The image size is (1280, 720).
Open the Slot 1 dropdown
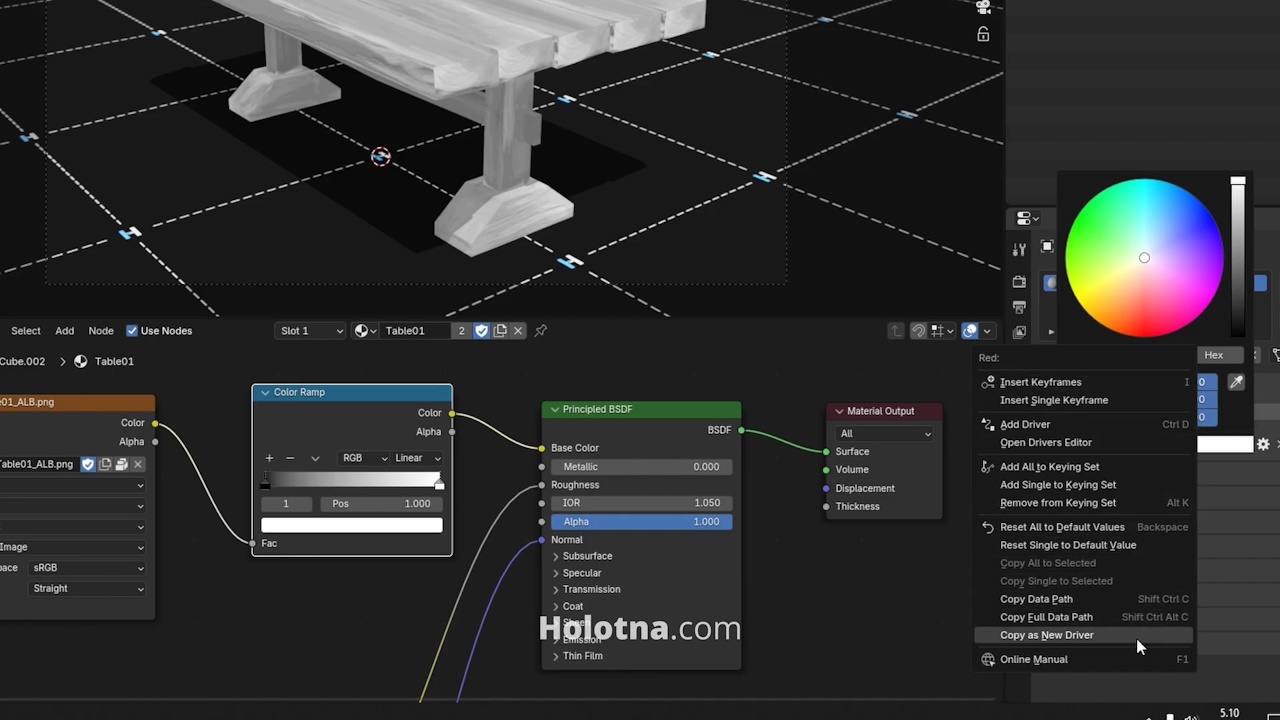(309, 331)
